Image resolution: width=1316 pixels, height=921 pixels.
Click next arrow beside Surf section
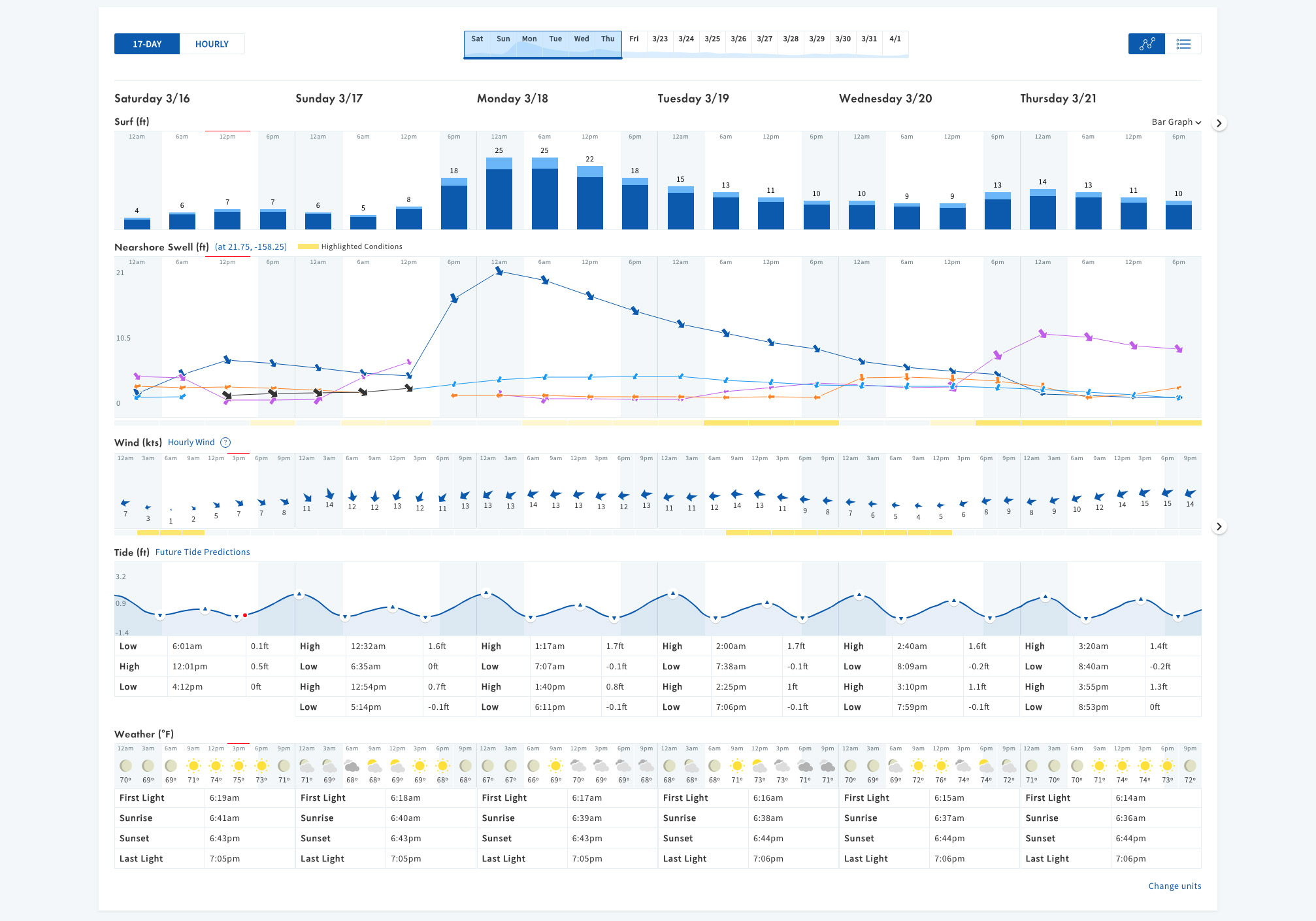click(x=1219, y=123)
